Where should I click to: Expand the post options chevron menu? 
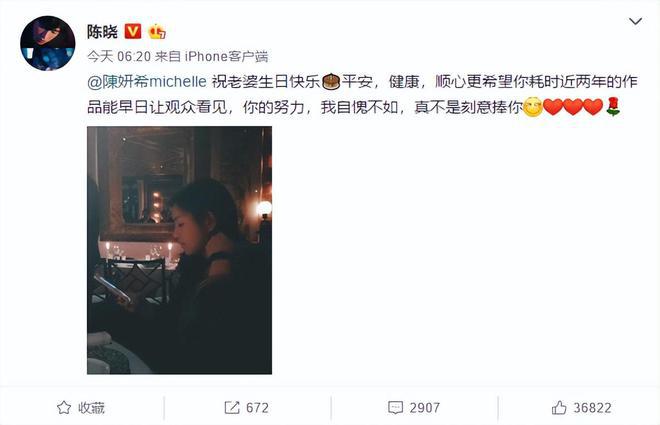[x=635, y=21]
